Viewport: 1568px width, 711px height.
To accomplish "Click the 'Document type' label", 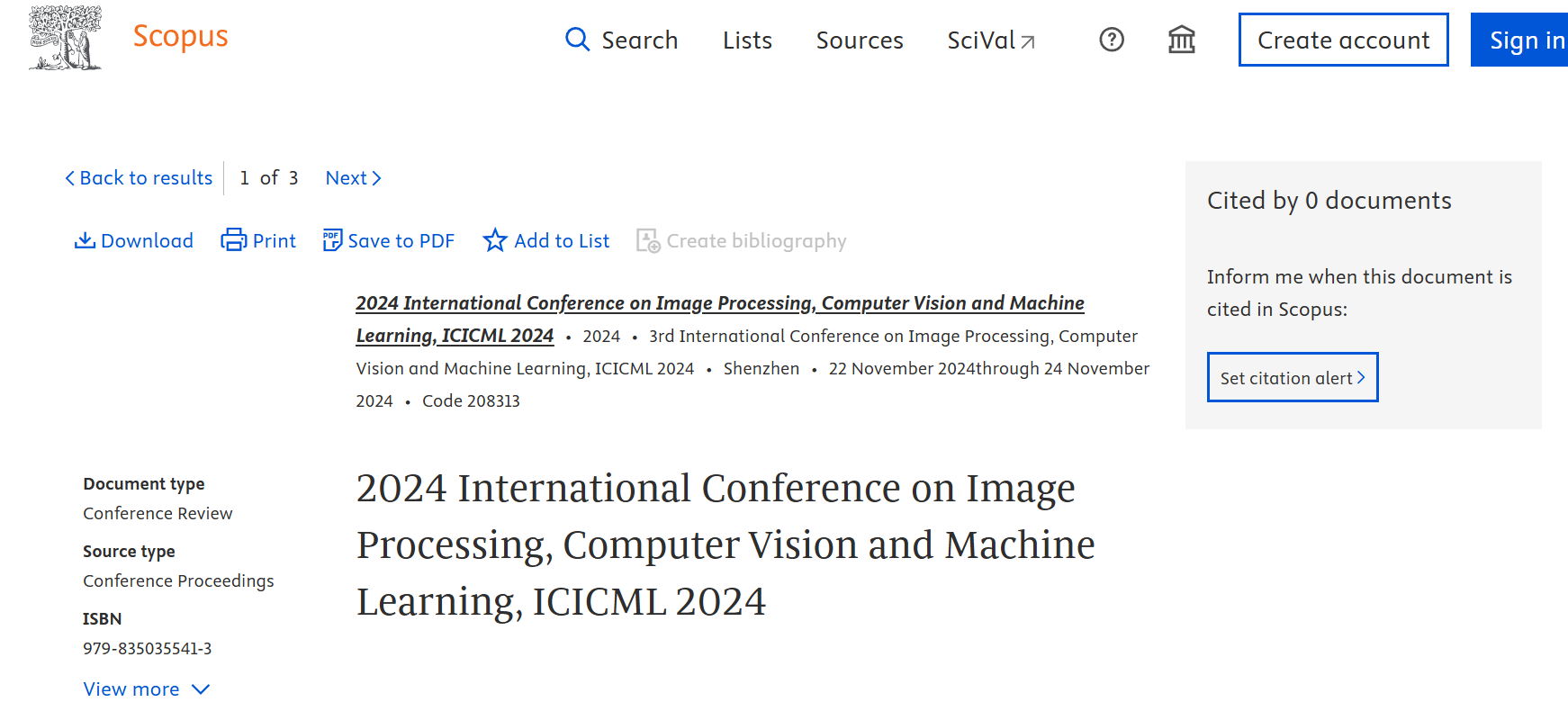I will pyautogui.click(x=144, y=483).
